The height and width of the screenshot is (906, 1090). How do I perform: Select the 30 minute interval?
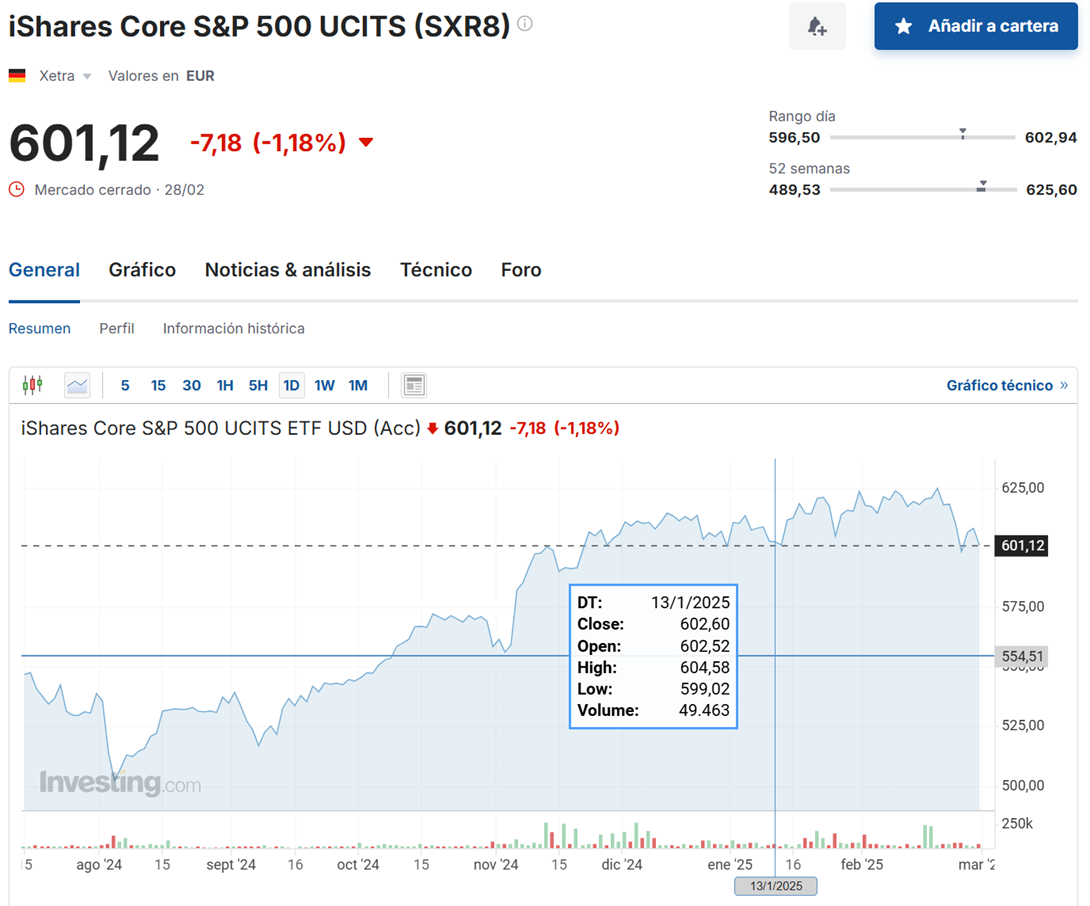[x=192, y=385]
